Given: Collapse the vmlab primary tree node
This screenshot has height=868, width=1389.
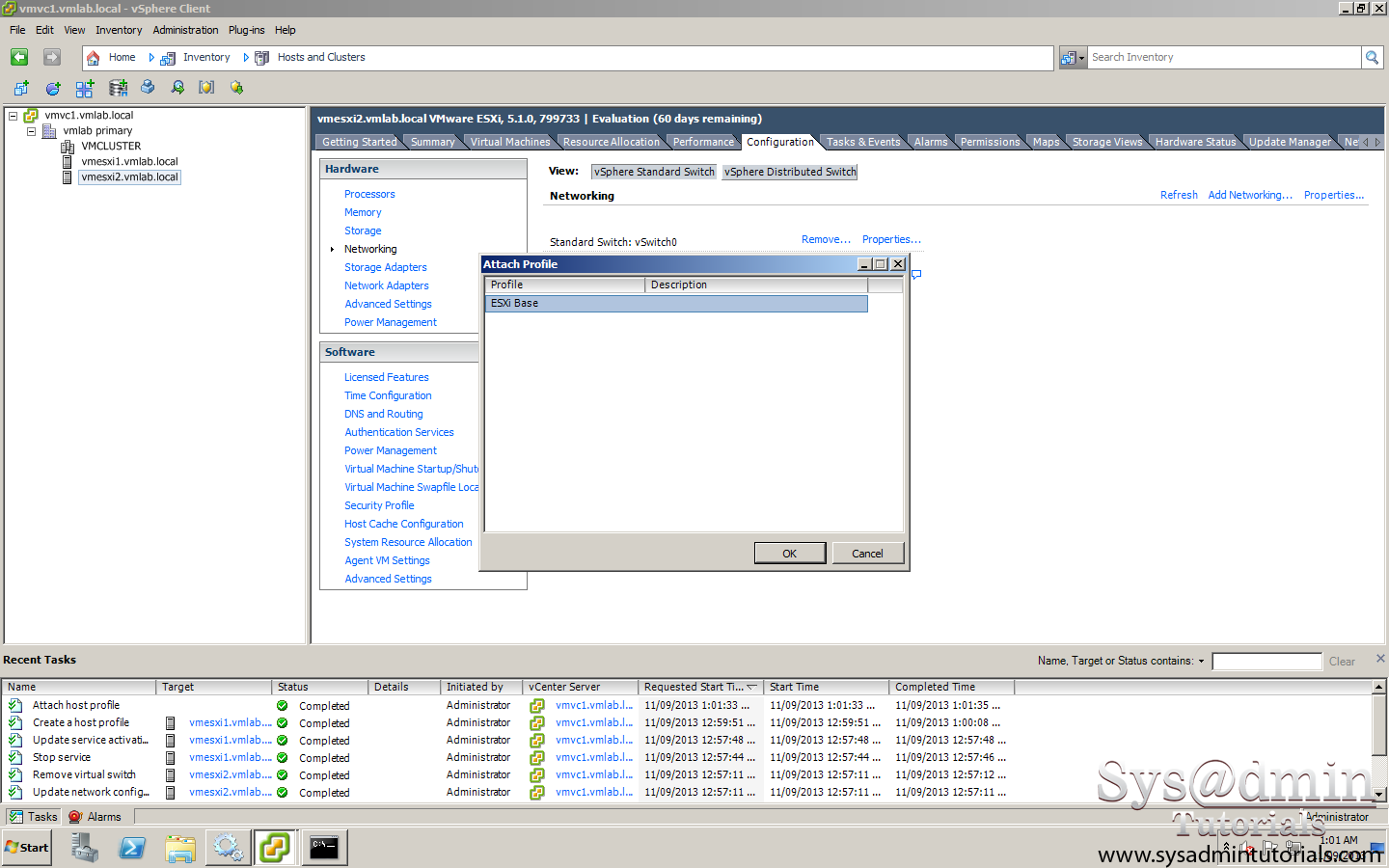Looking at the screenshot, I should pyautogui.click(x=31, y=131).
